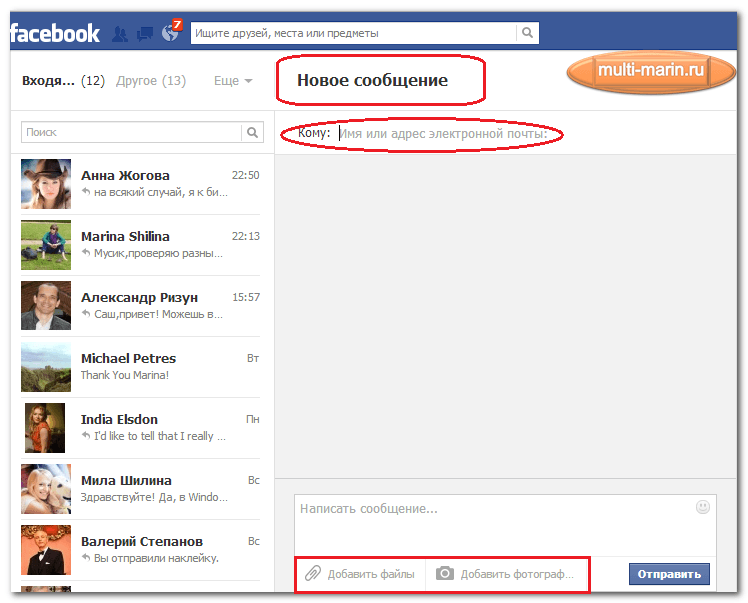The width and height of the screenshot is (748, 603).
Task: Click the preview 'Здравствуйте! Да, в Windo...'
Action: (154, 497)
